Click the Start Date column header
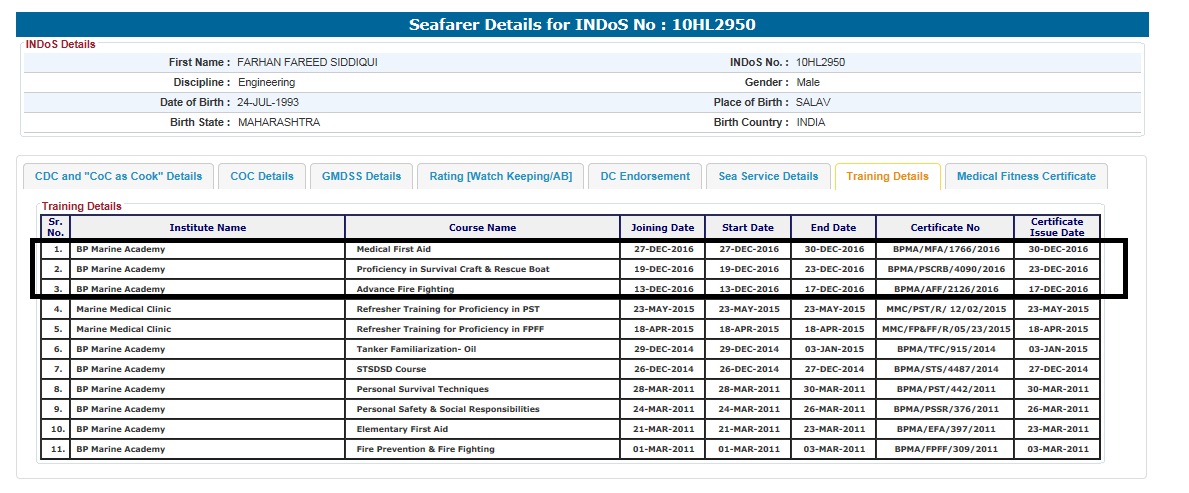 pos(748,227)
